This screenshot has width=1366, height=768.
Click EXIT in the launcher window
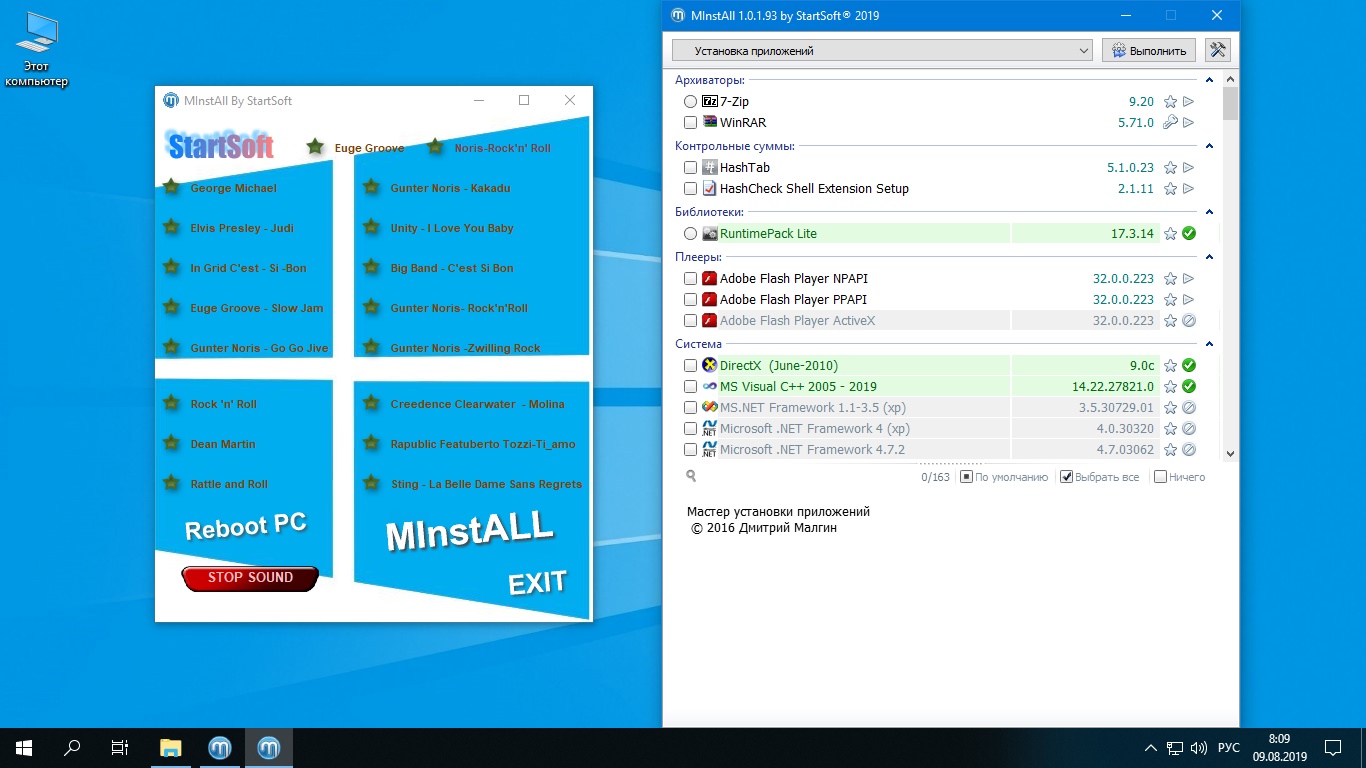click(x=537, y=583)
